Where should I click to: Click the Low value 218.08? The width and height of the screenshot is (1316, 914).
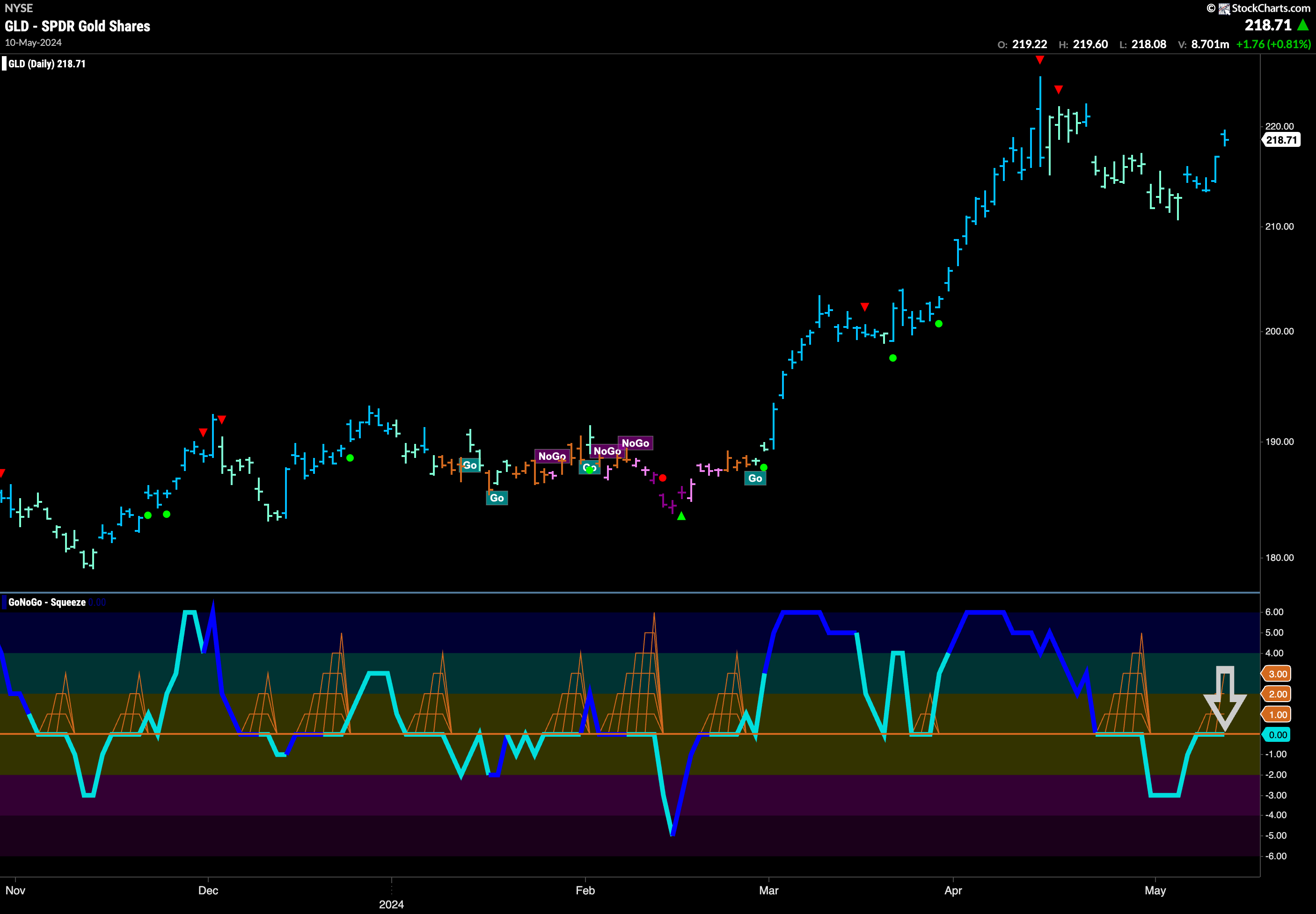(1149, 44)
